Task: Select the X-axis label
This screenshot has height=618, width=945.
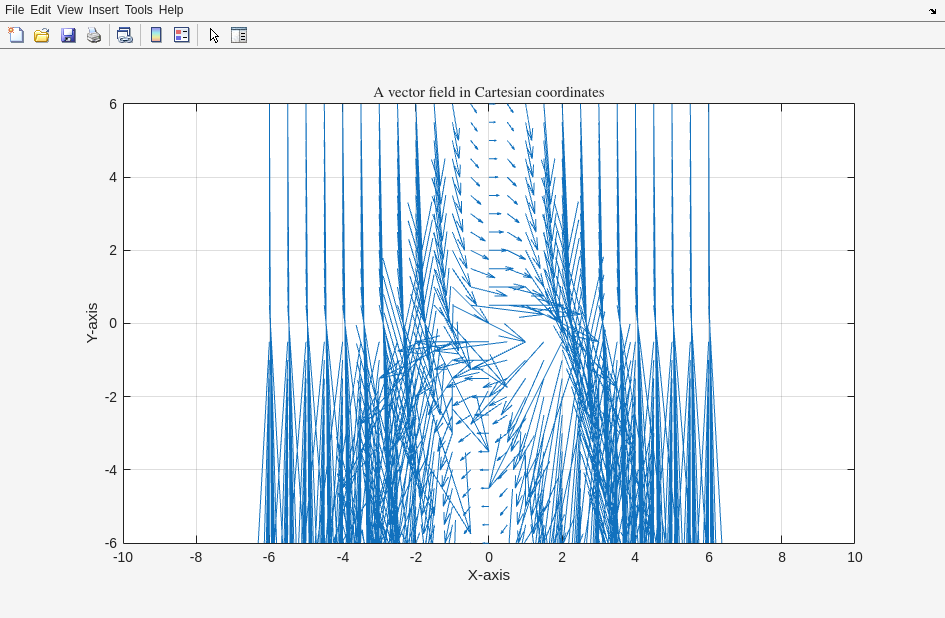Action: point(489,575)
